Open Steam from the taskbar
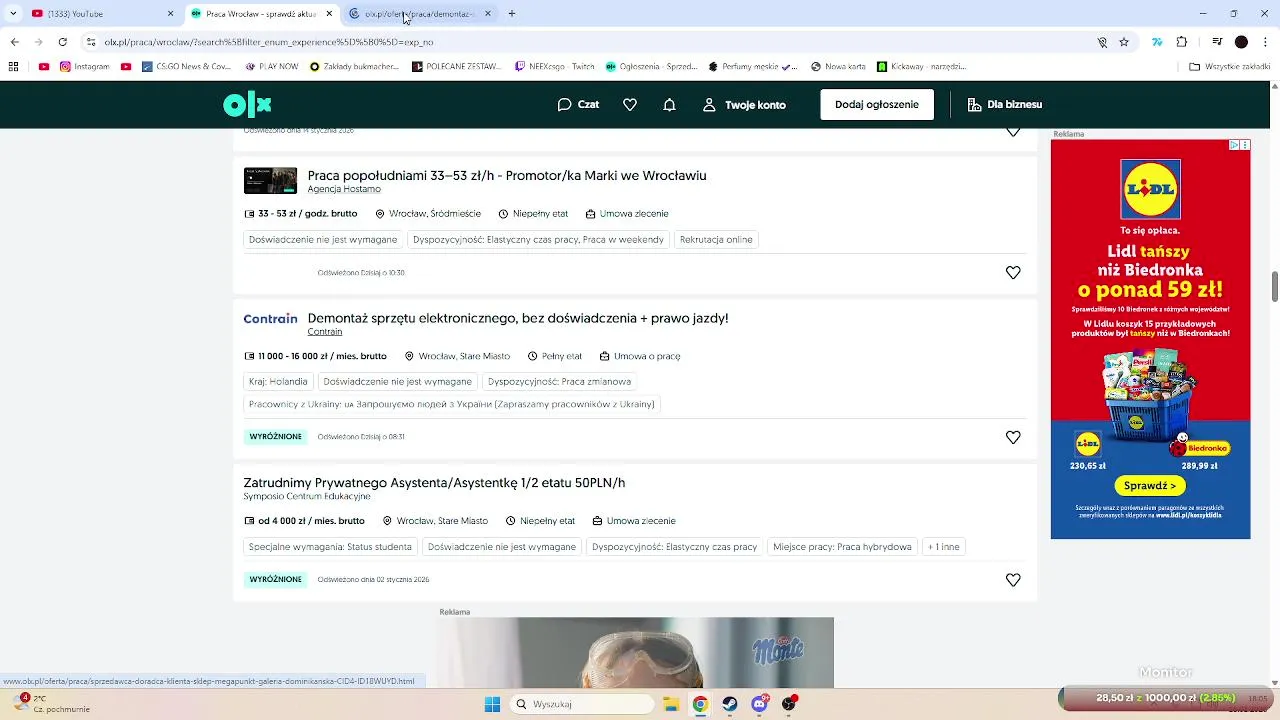The width and height of the screenshot is (1280, 720). [730, 704]
